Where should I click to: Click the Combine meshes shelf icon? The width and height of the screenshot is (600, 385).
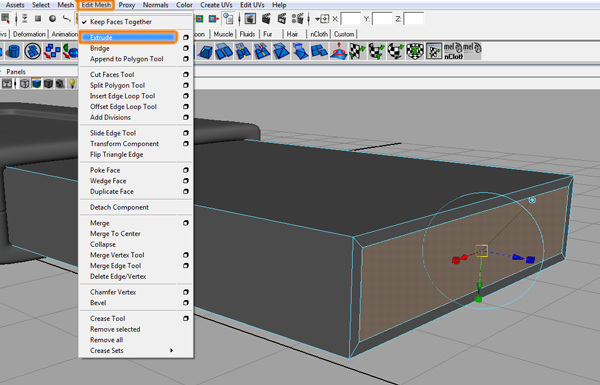pos(52,52)
